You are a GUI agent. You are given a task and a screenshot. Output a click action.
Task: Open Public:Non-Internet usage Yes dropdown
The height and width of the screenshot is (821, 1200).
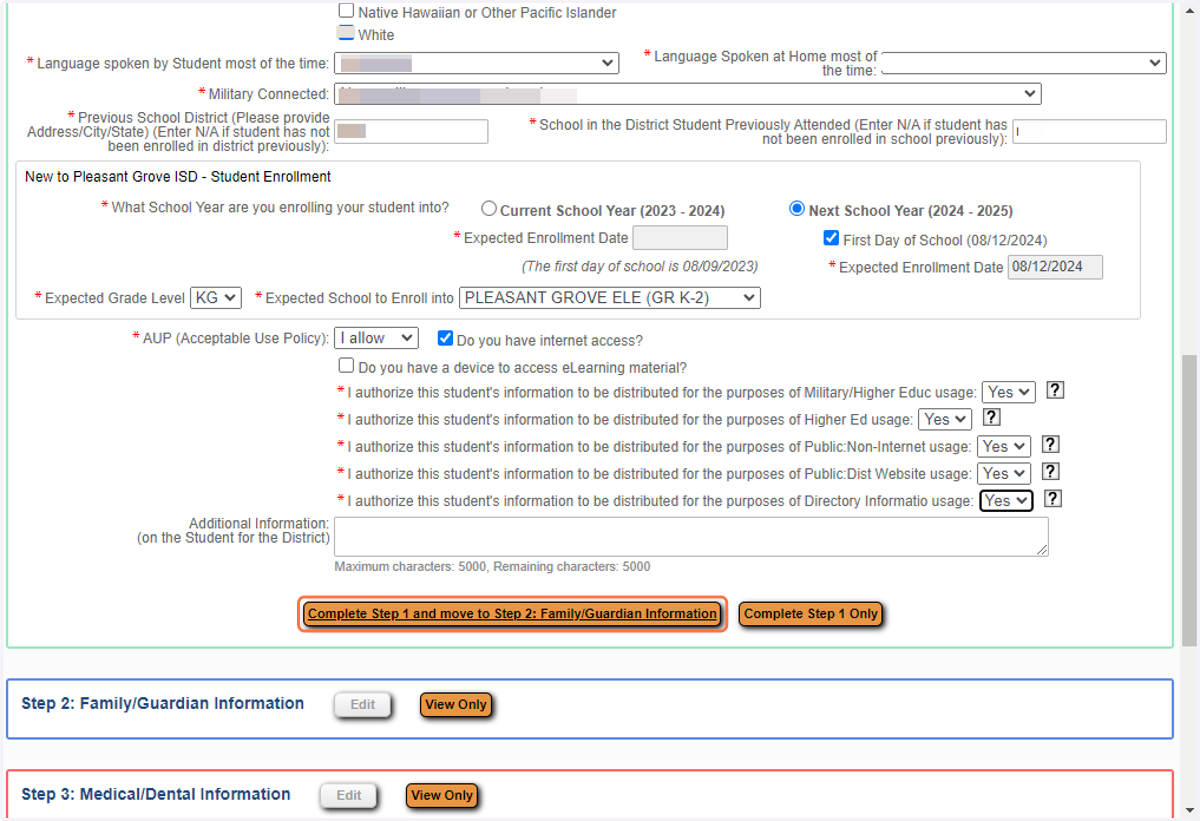[1005, 447]
